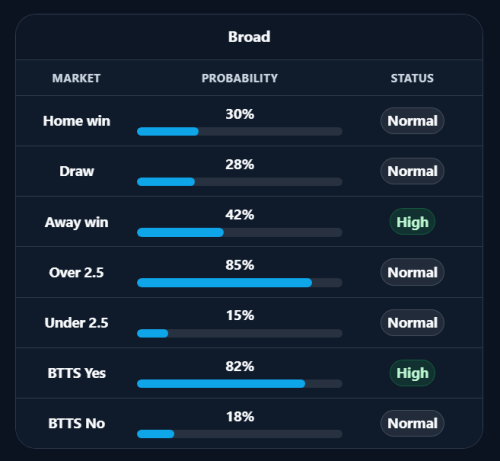This screenshot has width=500, height=461.
Task: Click the Broad table title
Action: click(x=249, y=37)
